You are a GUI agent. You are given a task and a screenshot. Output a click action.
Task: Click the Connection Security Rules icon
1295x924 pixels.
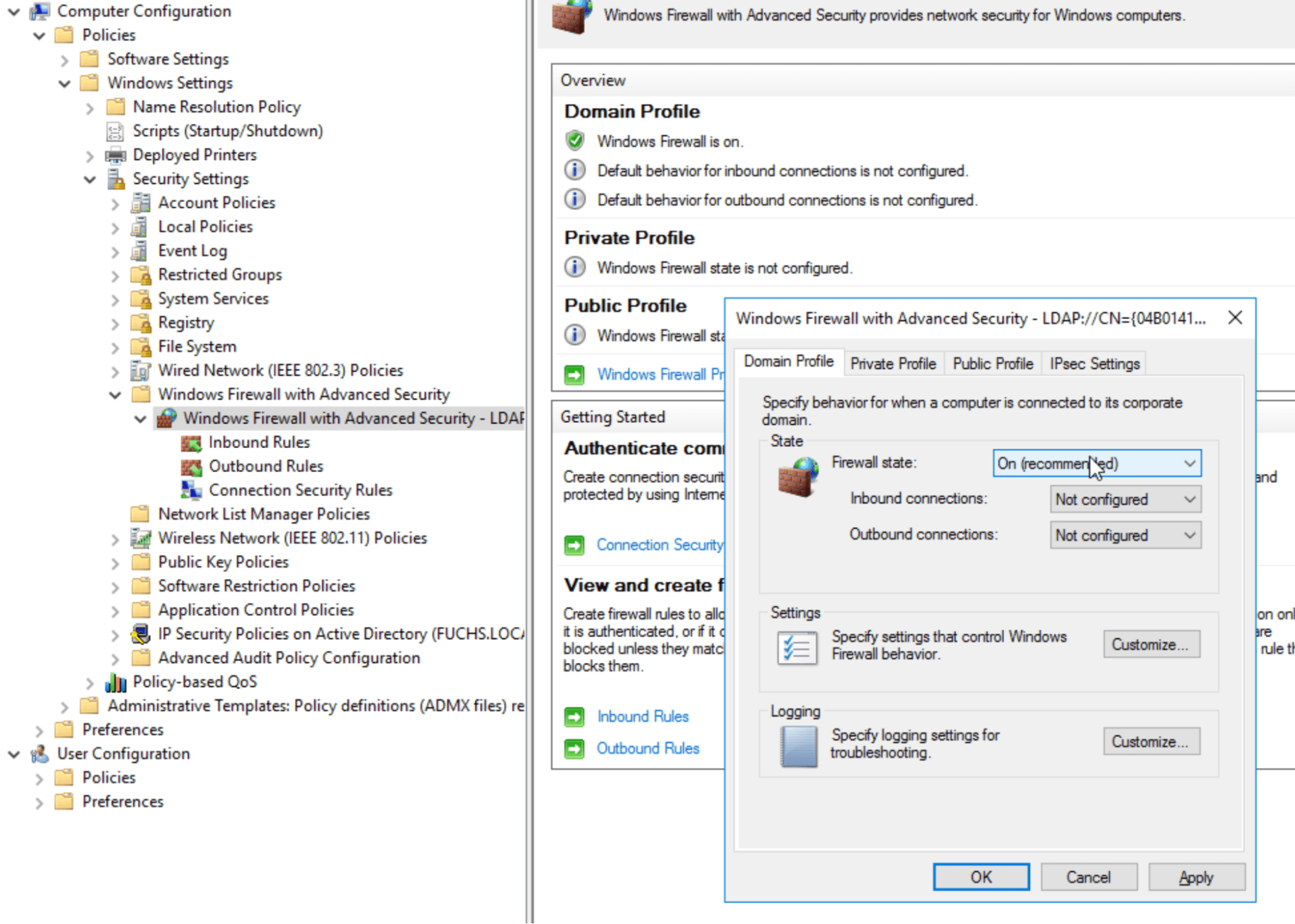coord(192,490)
